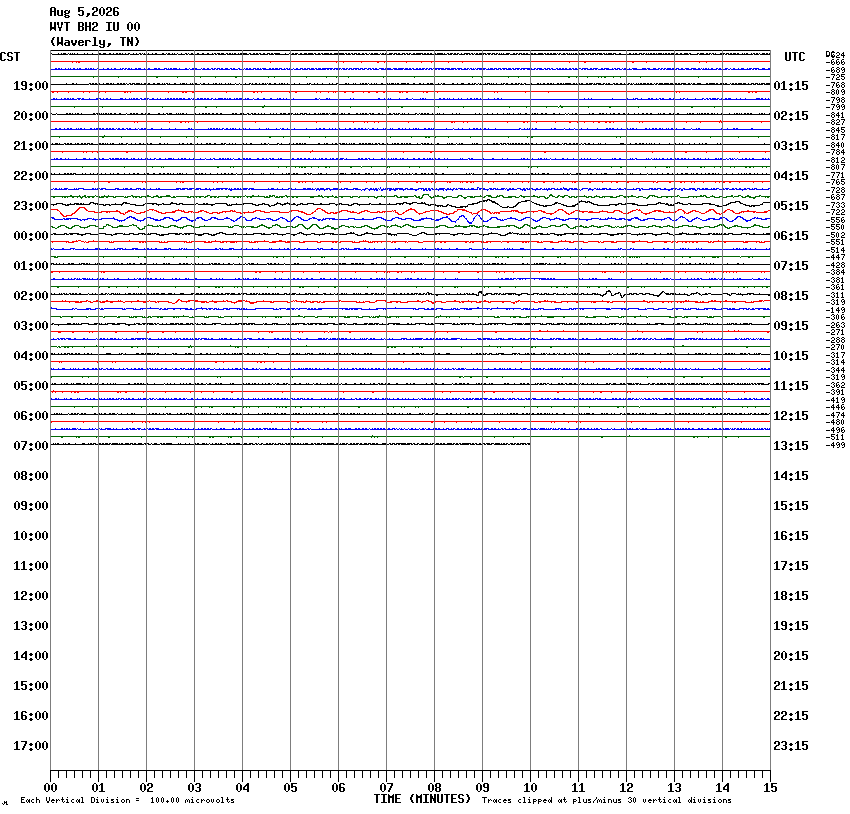Click minute 00 on the time axis
850x814 pixels.
tap(50, 788)
